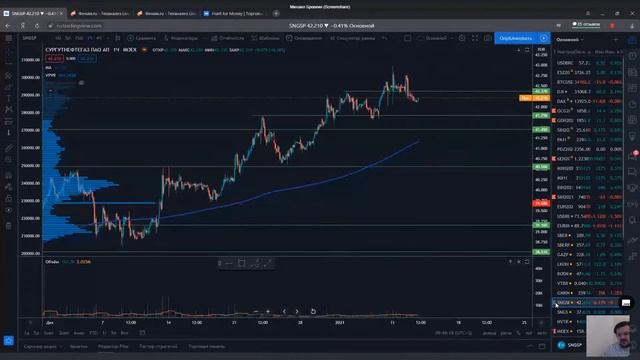This screenshot has width=640, height=360.
Task: Select the pitchfork and Gann tools
Action: click(x=9, y=76)
